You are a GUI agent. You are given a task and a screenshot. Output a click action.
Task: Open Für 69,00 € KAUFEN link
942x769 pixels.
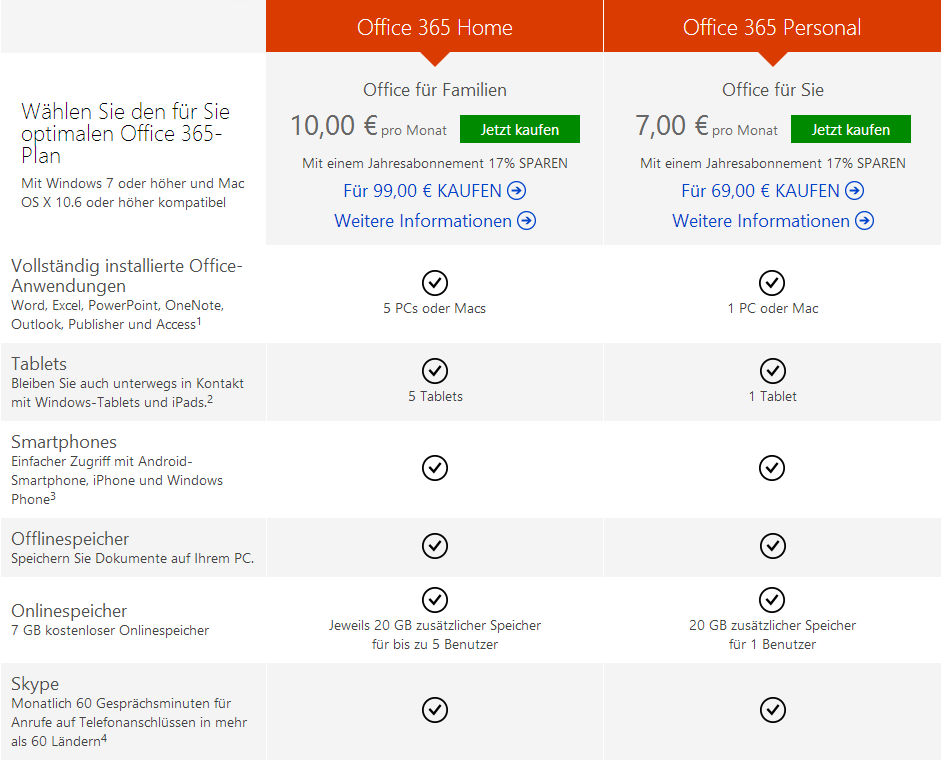click(x=772, y=191)
